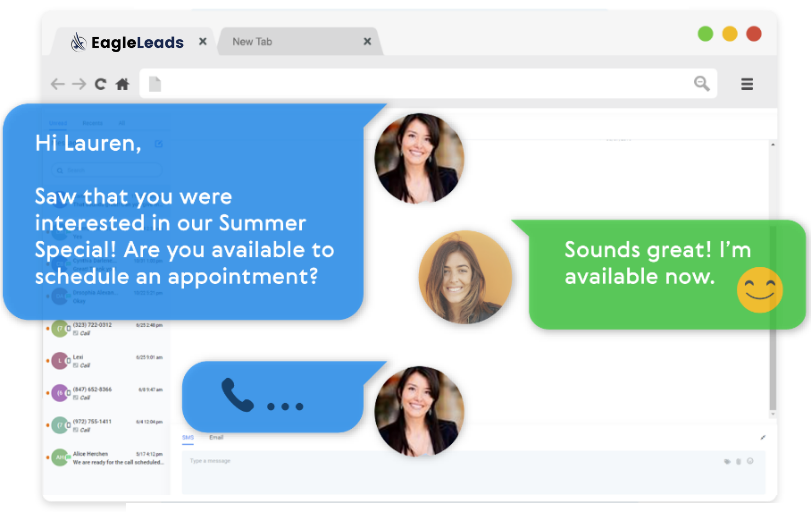The image size is (811, 513).
Task: Reload the page with refresh icon
Action: pyautogui.click(x=100, y=84)
